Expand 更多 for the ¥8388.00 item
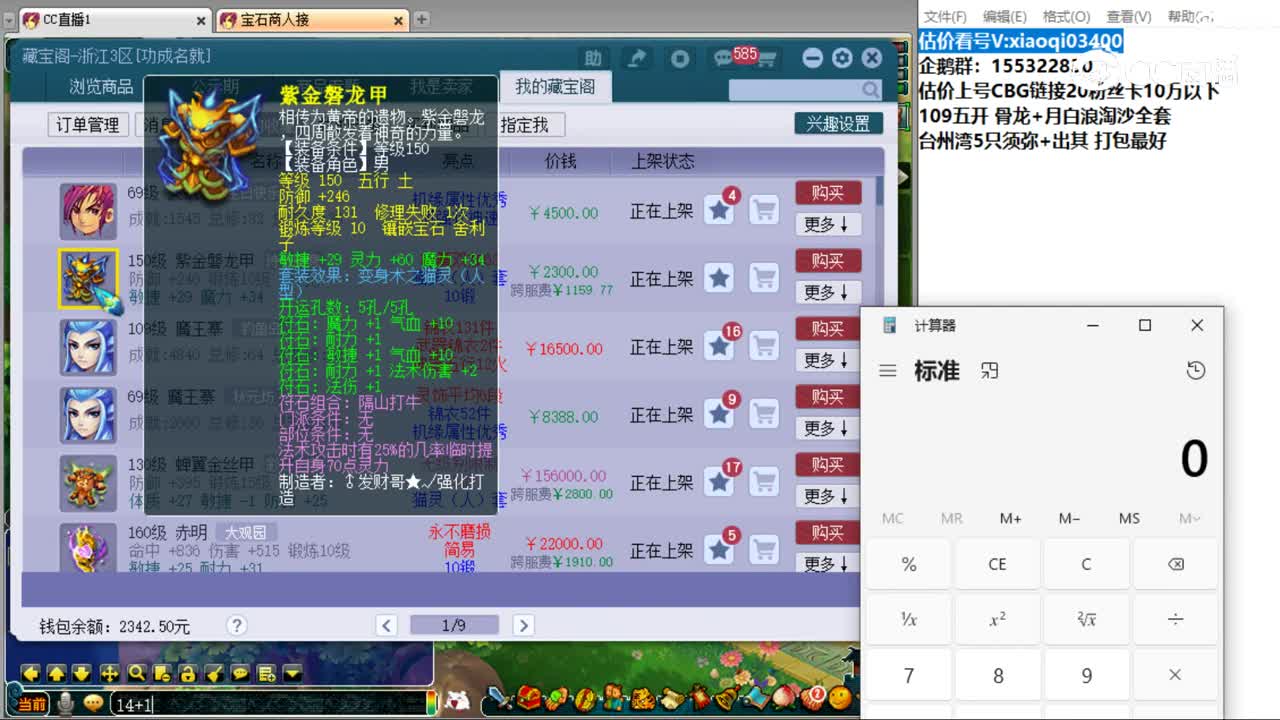The width and height of the screenshot is (1280, 720). [827, 429]
